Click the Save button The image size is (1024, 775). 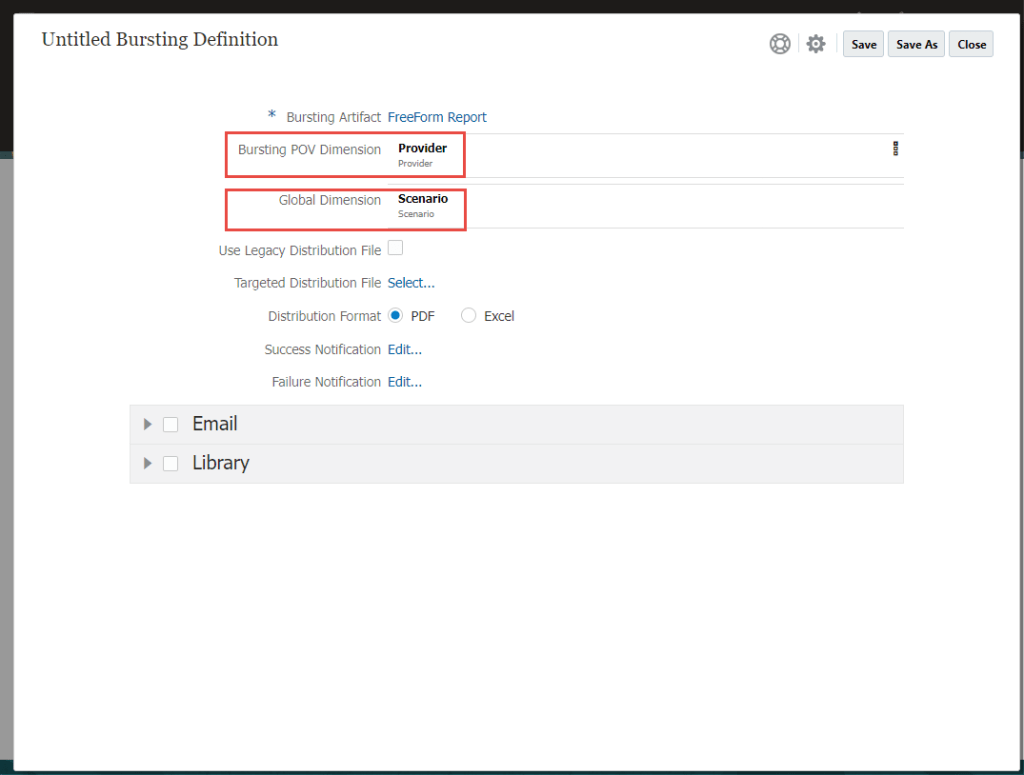[x=864, y=44]
